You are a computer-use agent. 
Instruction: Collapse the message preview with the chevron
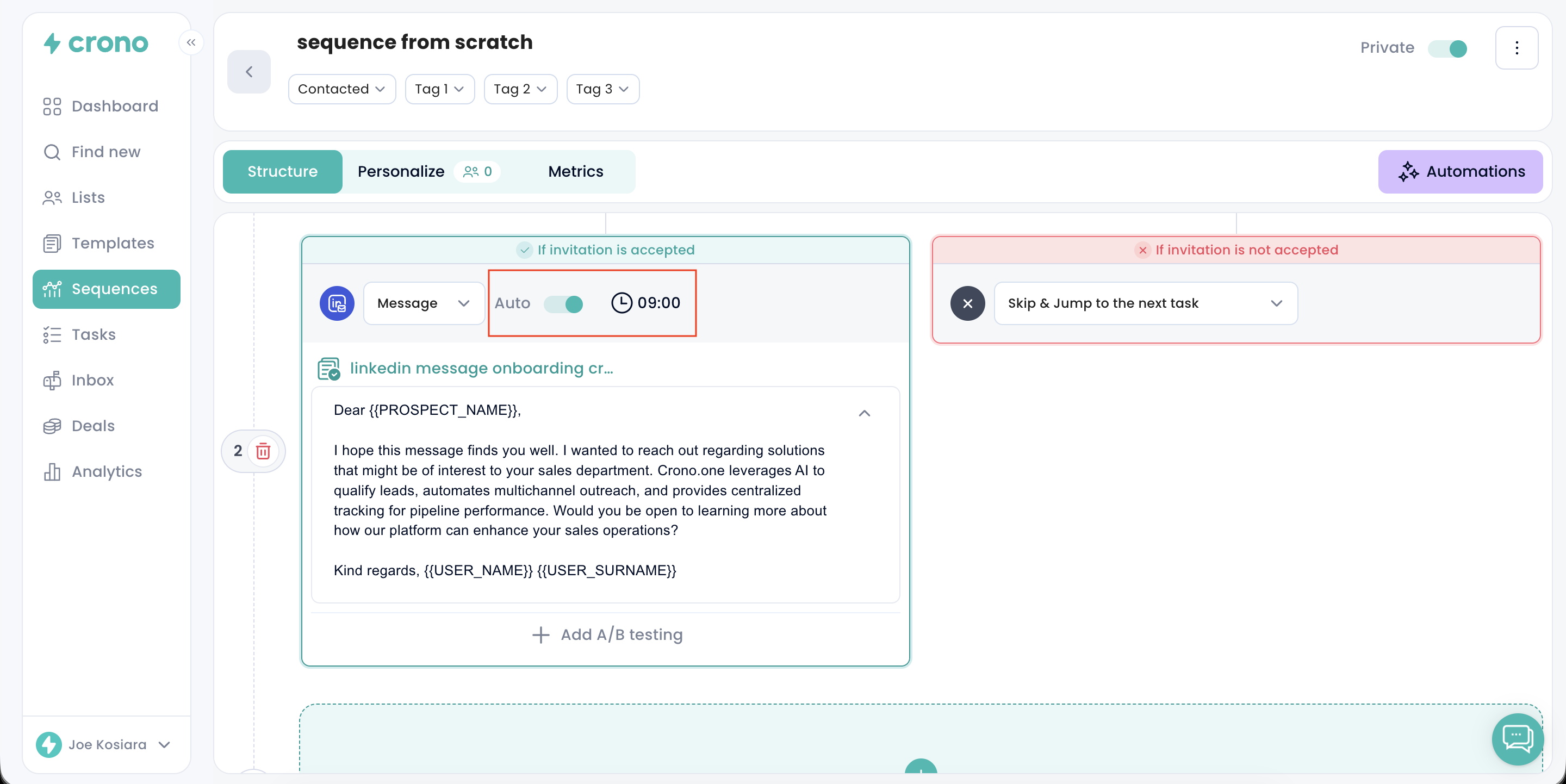click(x=864, y=413)
